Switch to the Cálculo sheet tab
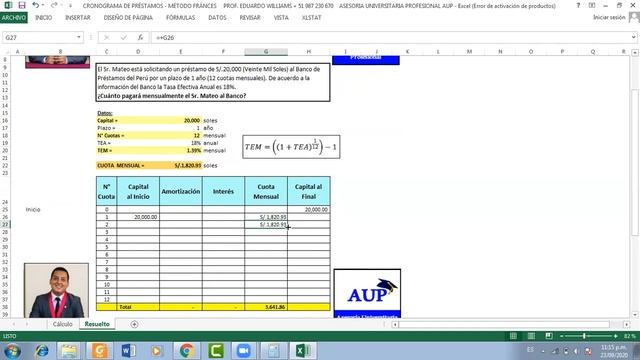Screen dimensions: 640x360 pos(62,324)
